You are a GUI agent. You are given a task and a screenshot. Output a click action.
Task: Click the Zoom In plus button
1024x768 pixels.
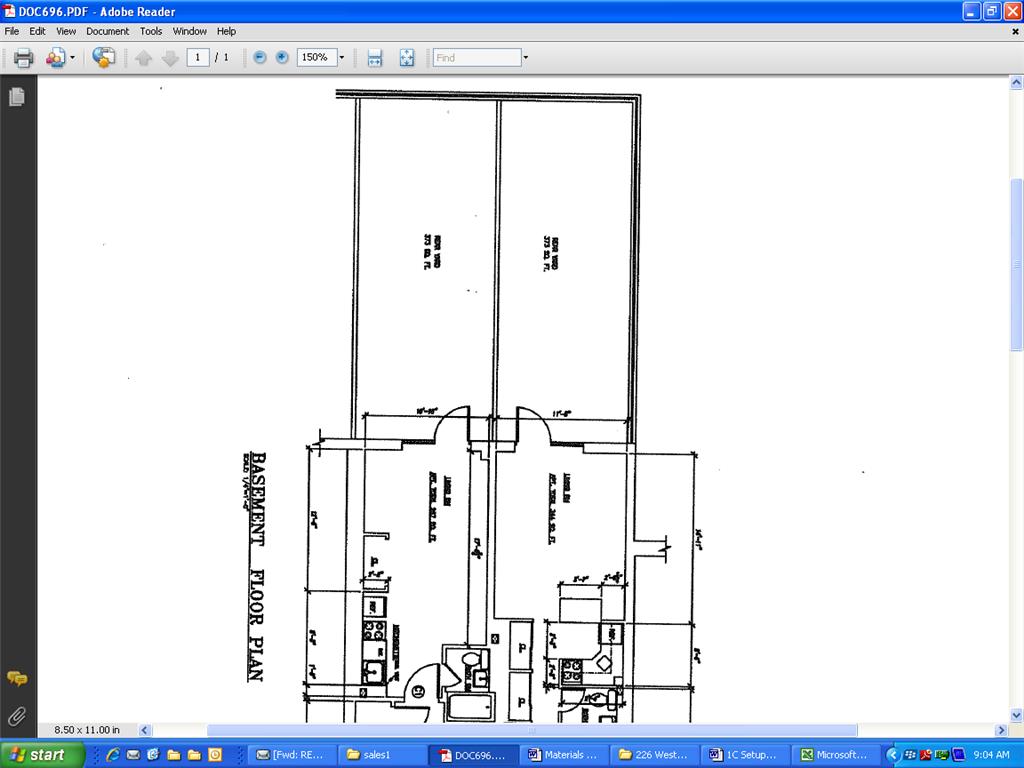click(x=282, y=58)
